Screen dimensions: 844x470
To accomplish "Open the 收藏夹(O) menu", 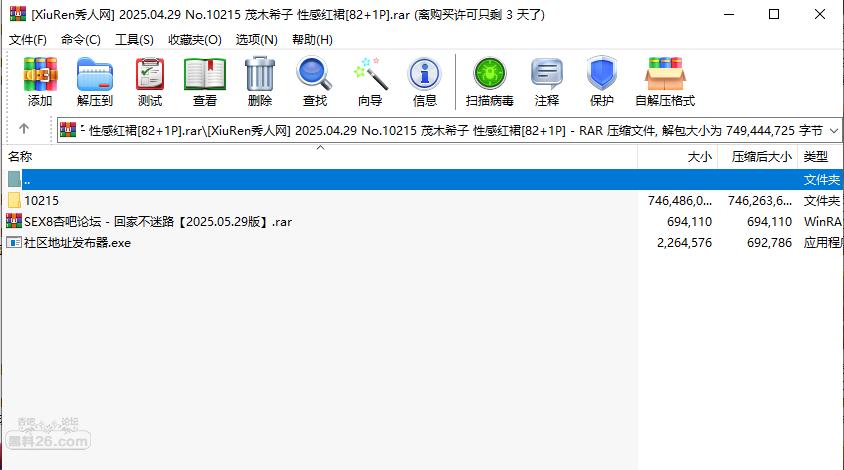I will (x=195, y=40).
